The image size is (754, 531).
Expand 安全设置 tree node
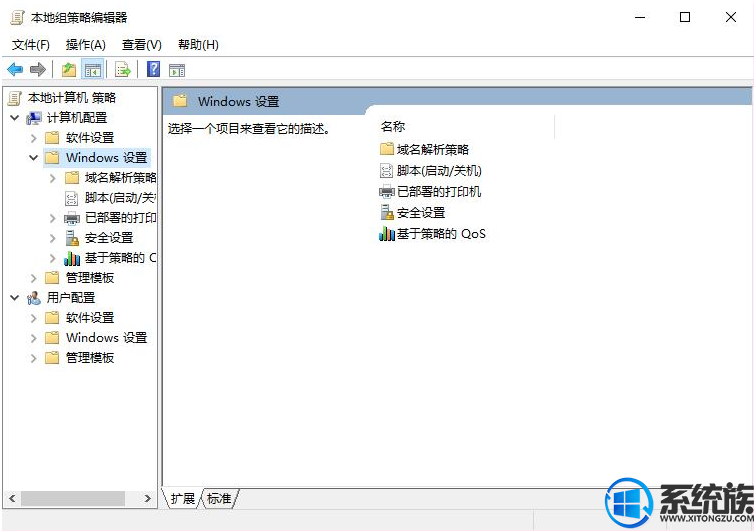tap(52, 238)
